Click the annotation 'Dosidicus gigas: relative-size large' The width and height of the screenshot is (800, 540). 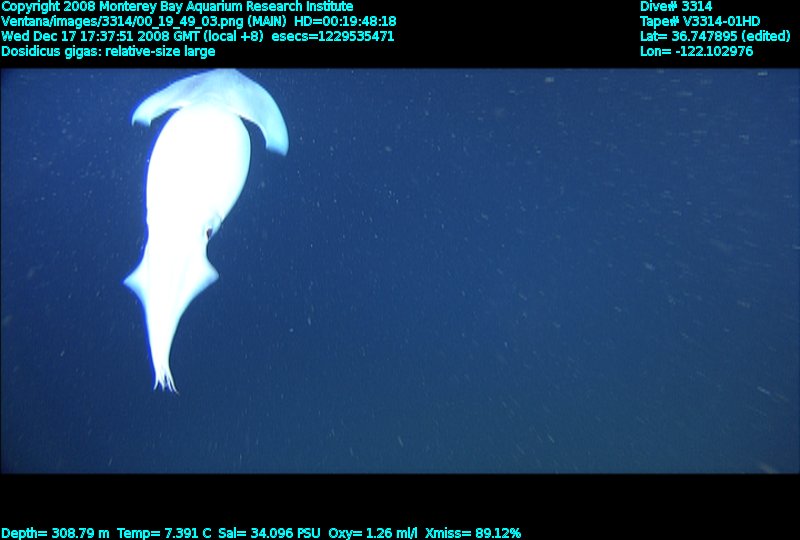tap(108, 52)
